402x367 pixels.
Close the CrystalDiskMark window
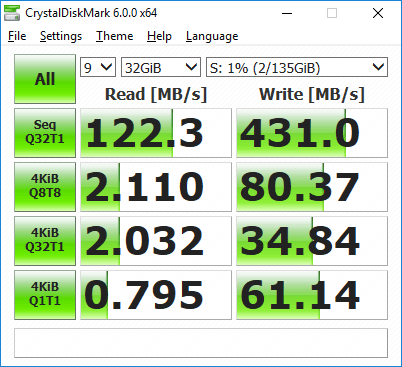(x=378, y=13)
